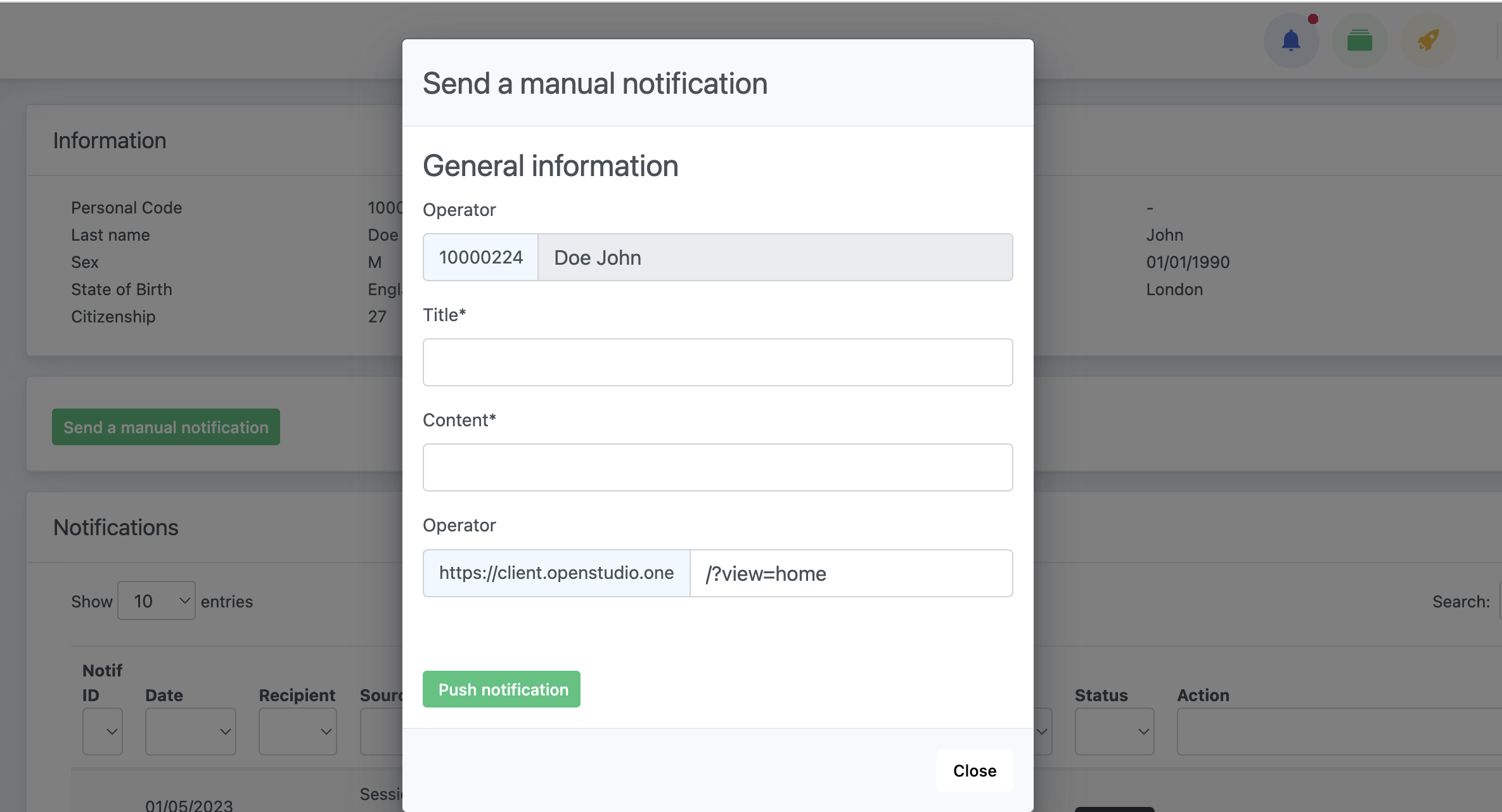Click the rocket/launch icon
1502x812 pixels.
tap(1428, 40)
